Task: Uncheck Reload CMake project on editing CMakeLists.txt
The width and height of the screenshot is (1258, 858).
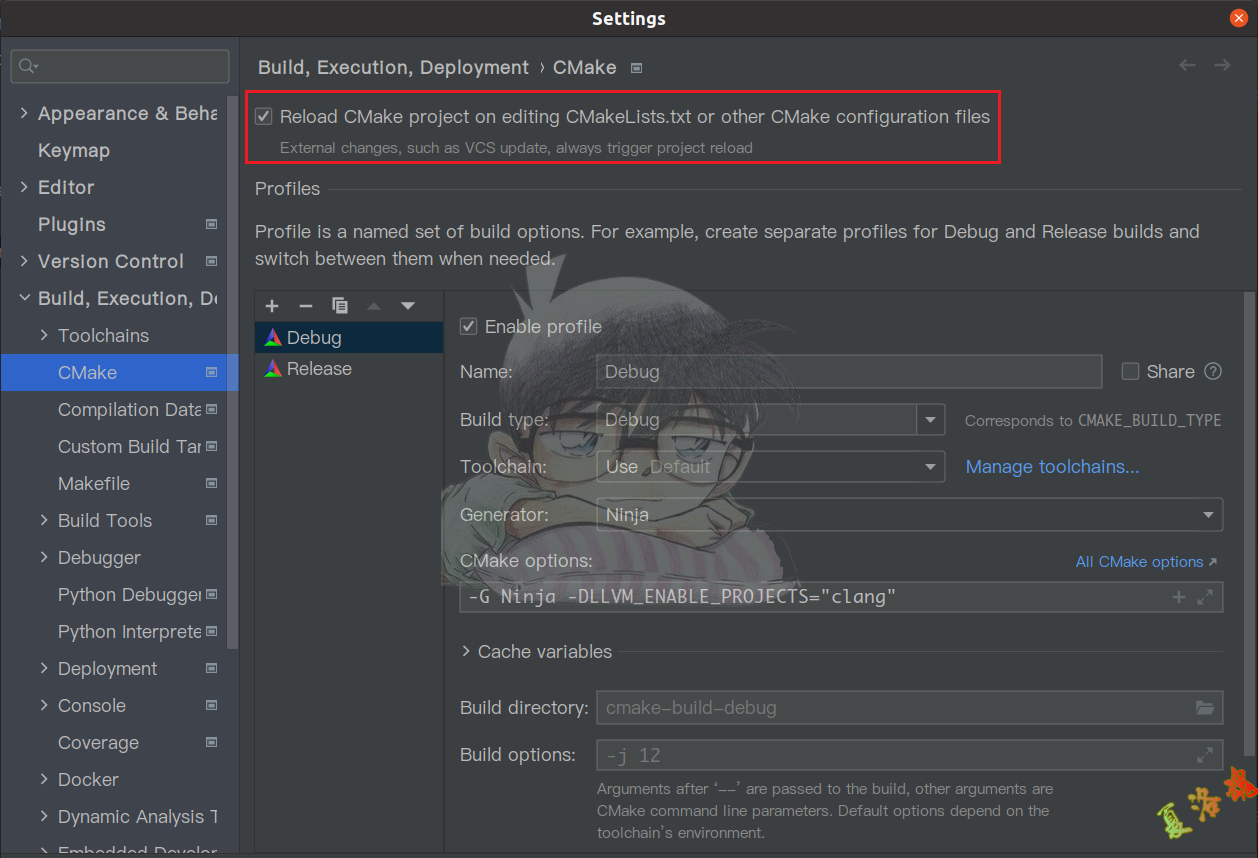Action: pyautogui.click(x=263, y=116)
